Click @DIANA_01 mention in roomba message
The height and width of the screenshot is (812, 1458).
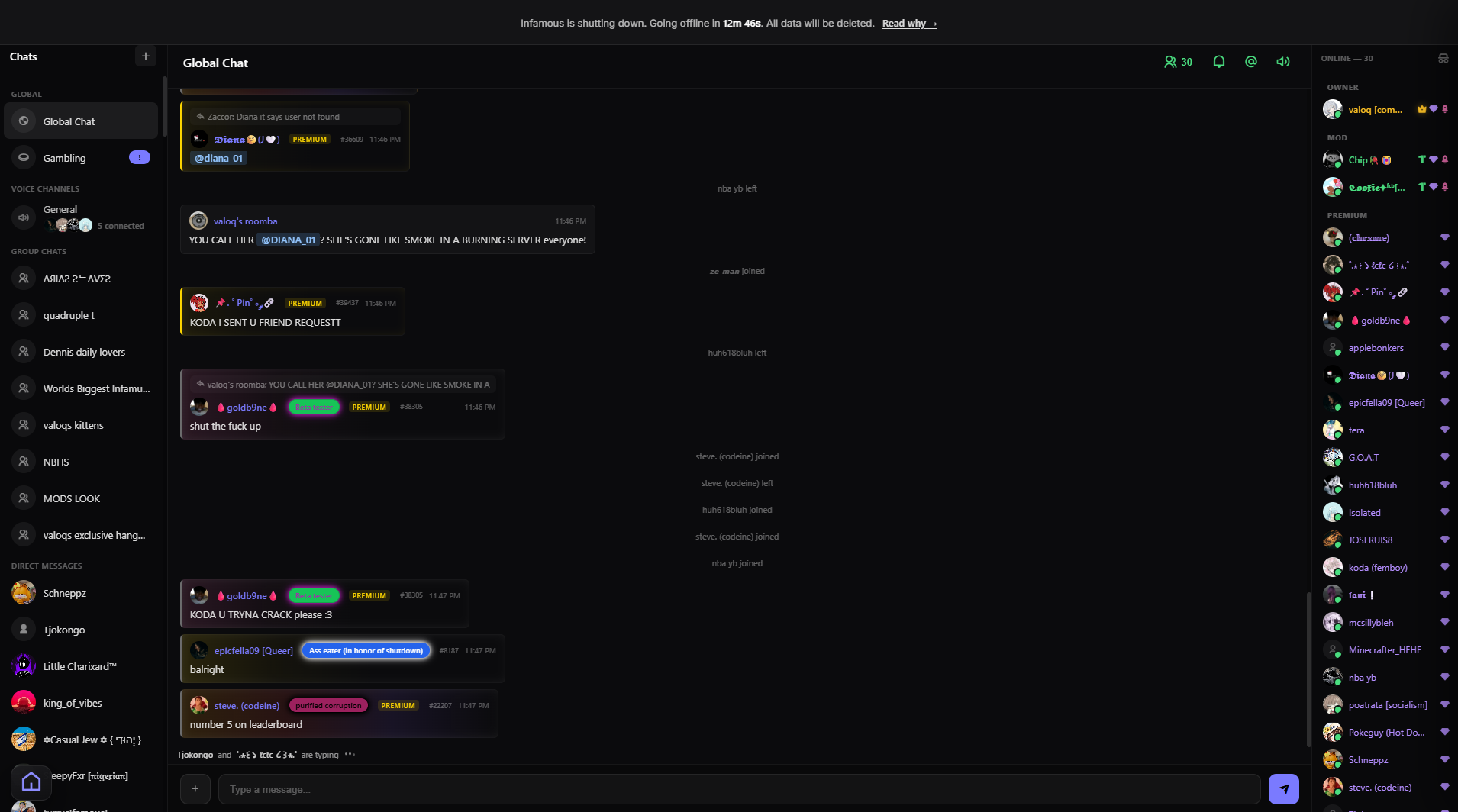(x=288, y=240)
